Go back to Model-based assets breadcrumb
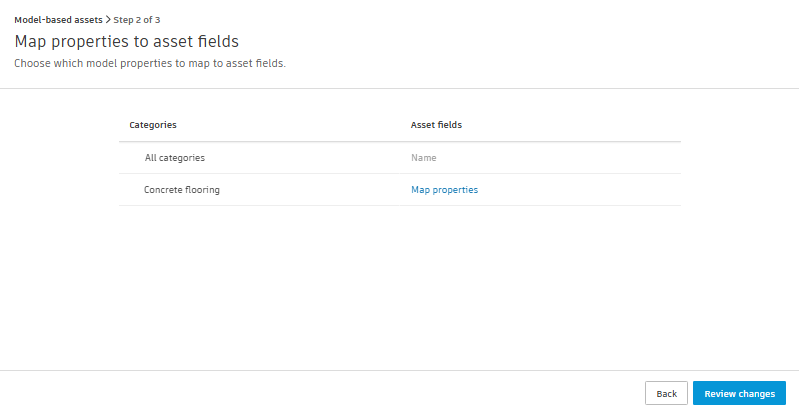Screen dimensions: 799x416 click(x=58, y=19)
